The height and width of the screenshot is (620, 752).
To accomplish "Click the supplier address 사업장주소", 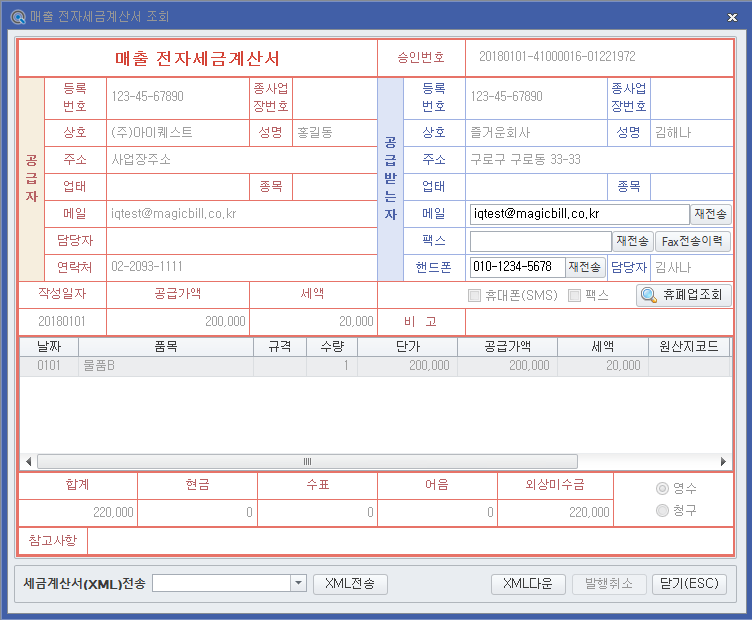I will tap(141, 160).
